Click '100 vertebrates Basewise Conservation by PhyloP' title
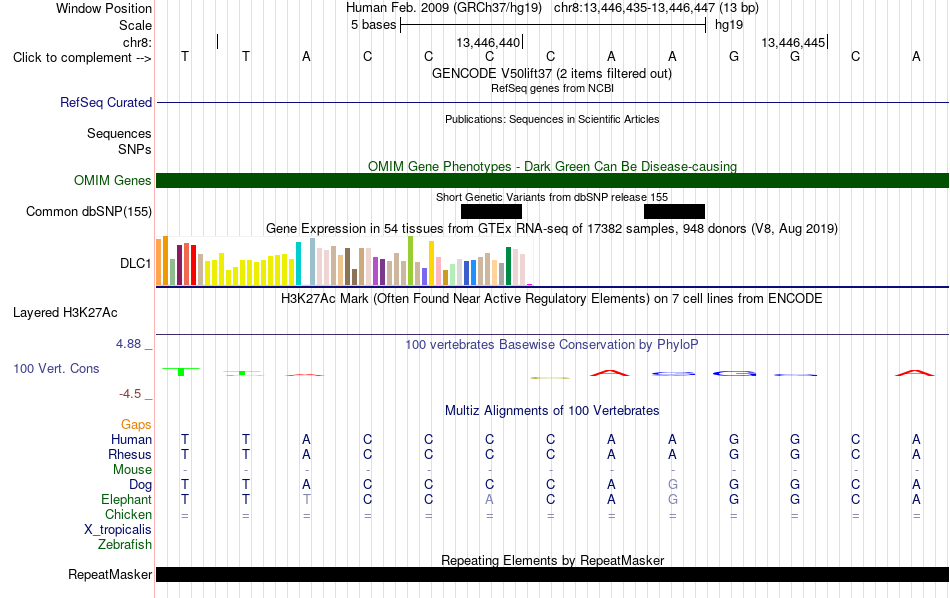The image size is (950, 598). pos(552,345)
